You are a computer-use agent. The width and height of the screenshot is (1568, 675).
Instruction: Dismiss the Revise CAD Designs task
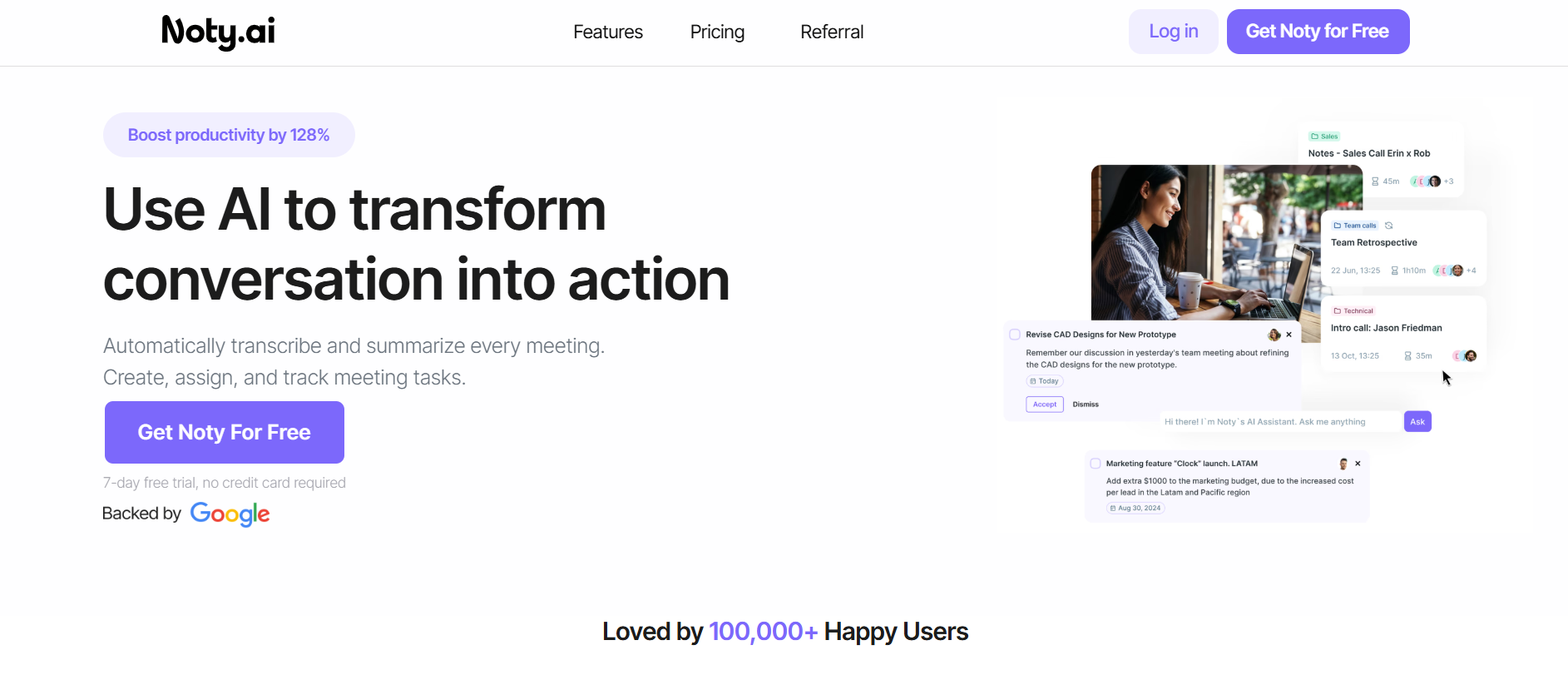pyautogui.click(x=1086, y=405)
